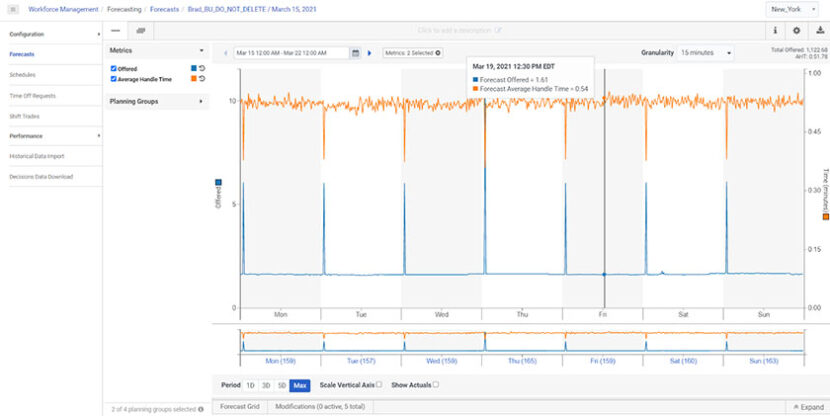Click the download forecast icon
Screen dimensions: 830x416
818,31
